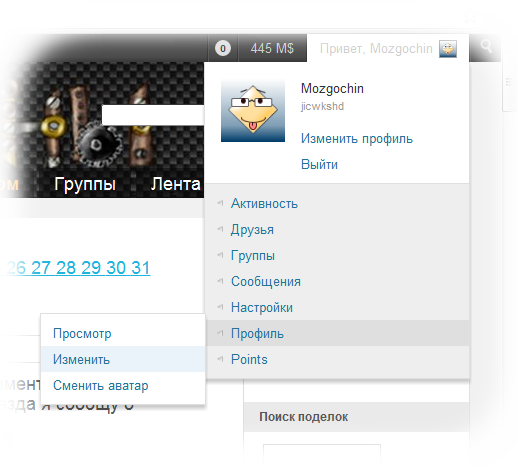Expand the arrow beside Друзья

tap(220, 229)
